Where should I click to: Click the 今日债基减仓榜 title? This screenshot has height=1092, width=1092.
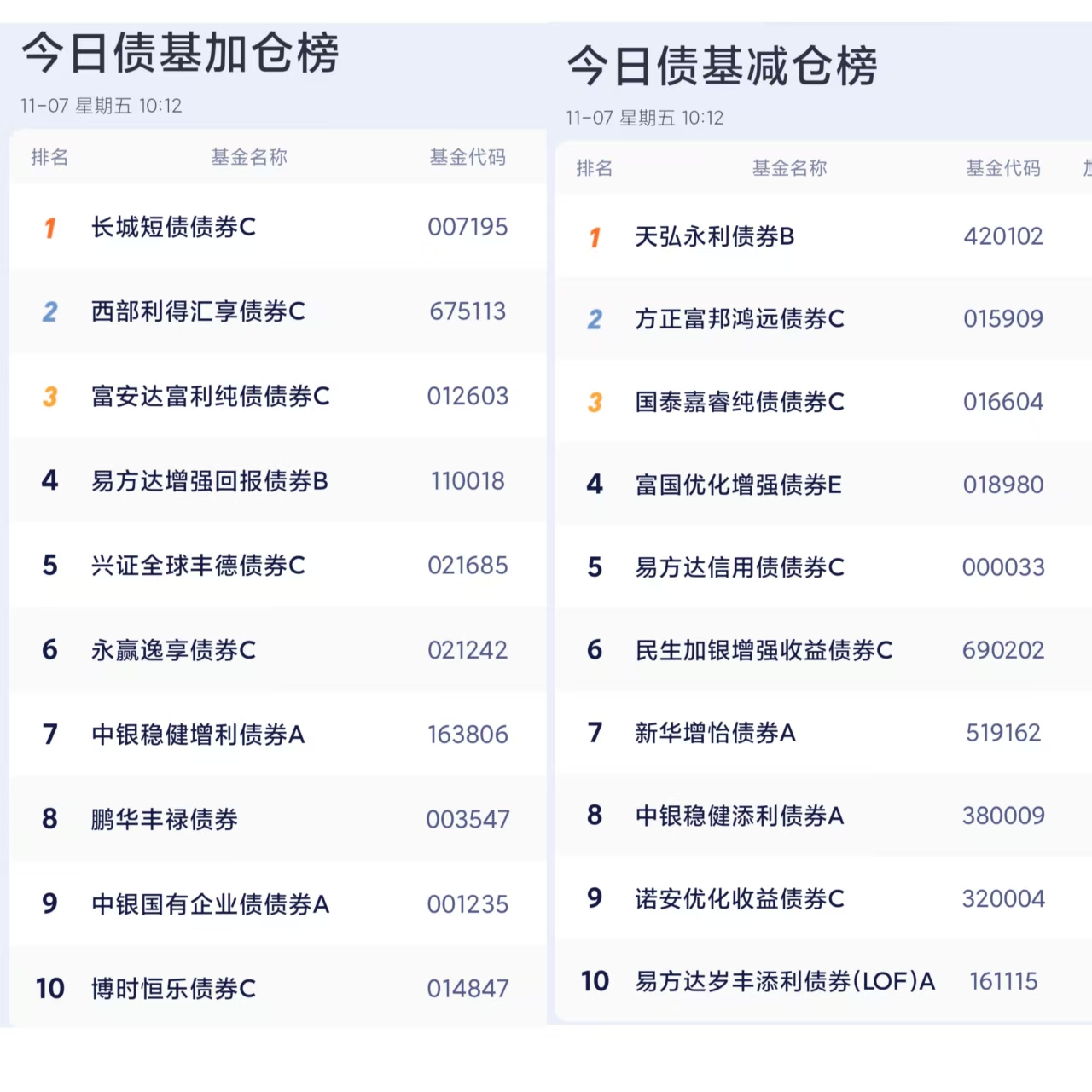click(722, 67)
